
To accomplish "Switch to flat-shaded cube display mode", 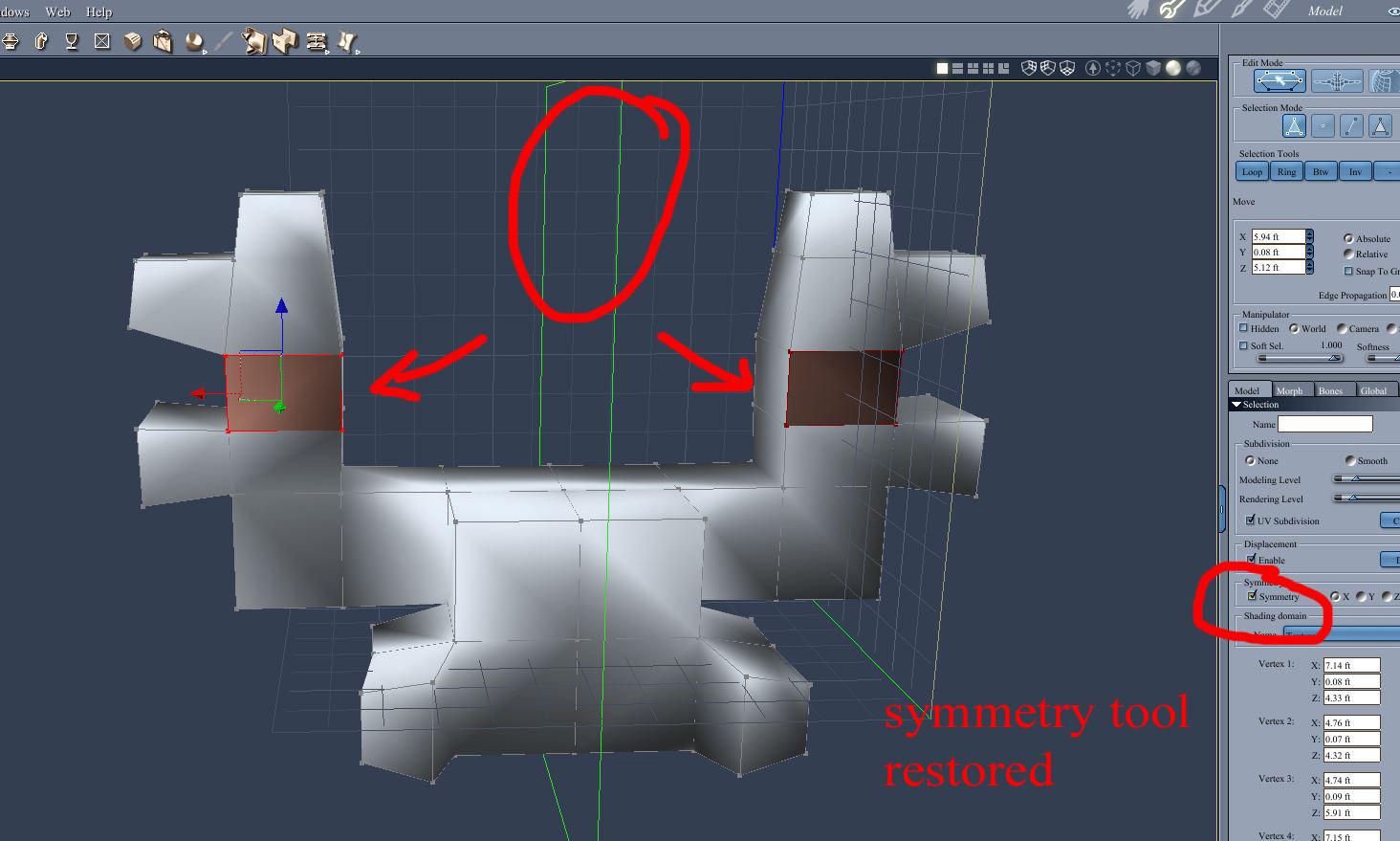I will pyautogui.click(x=1153, y=68).
